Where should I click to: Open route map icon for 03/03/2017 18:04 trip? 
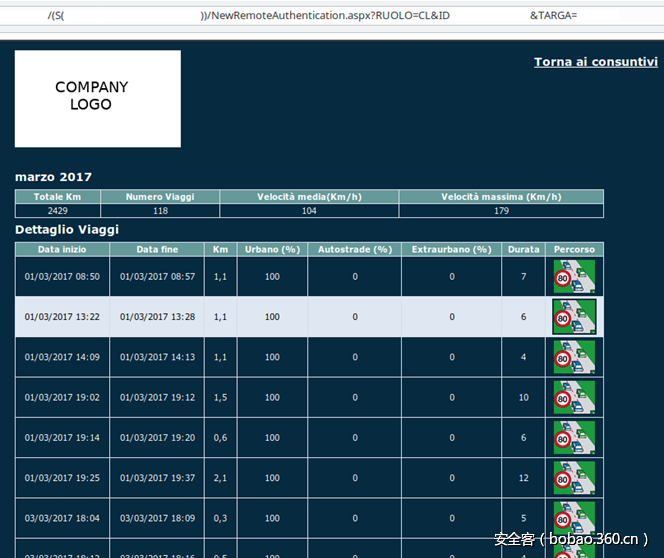(574, 518)
